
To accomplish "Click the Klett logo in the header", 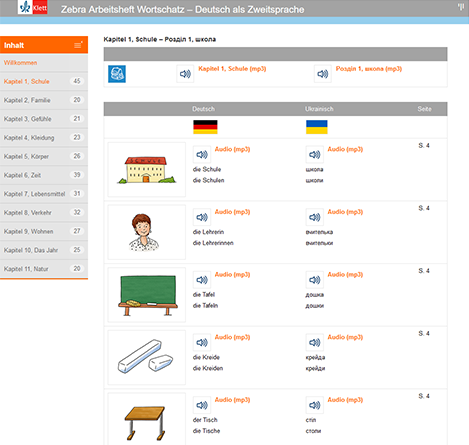I will pos(33,7).
